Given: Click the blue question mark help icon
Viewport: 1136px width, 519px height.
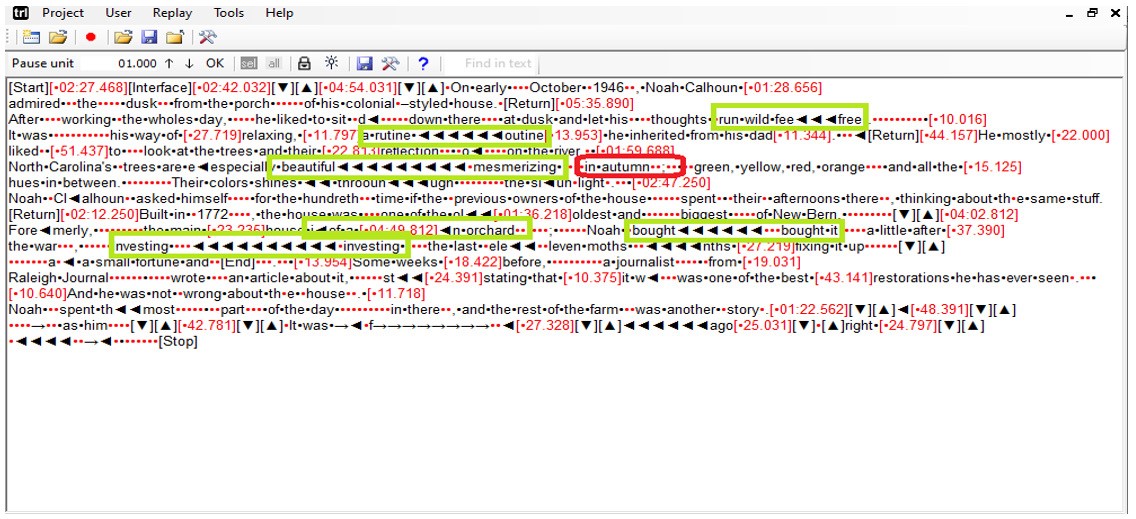Looking at the screenshot, I should (423, 63).
